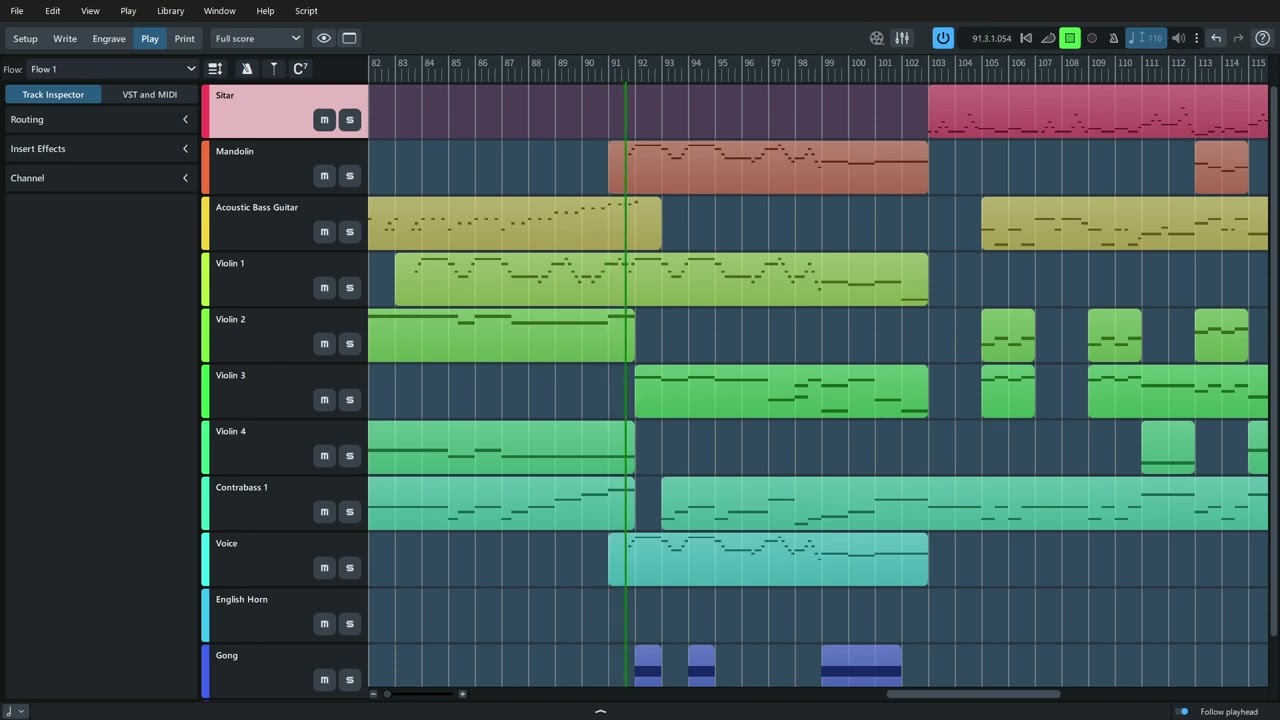Solo the Voice track
Viewport: 1280px width, 720px height.
click(349, 568)
